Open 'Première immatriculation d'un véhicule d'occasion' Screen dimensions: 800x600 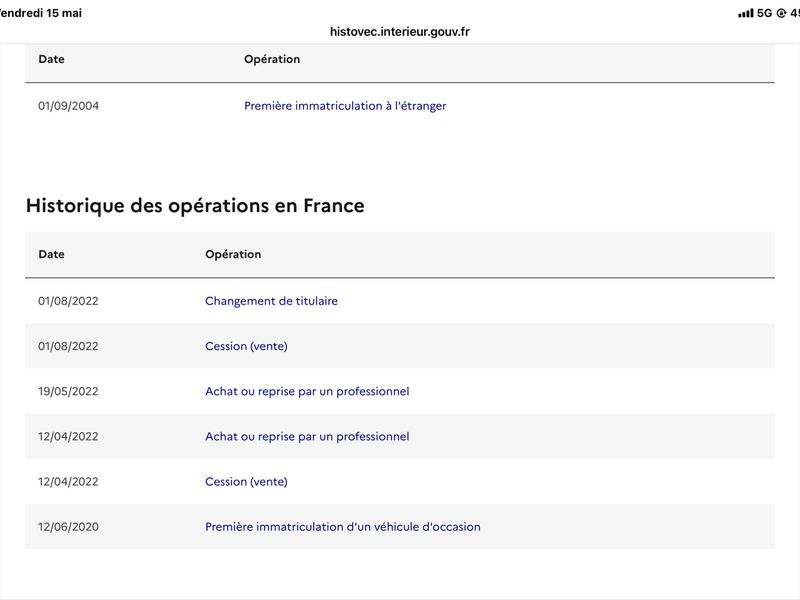coord(343,527)
